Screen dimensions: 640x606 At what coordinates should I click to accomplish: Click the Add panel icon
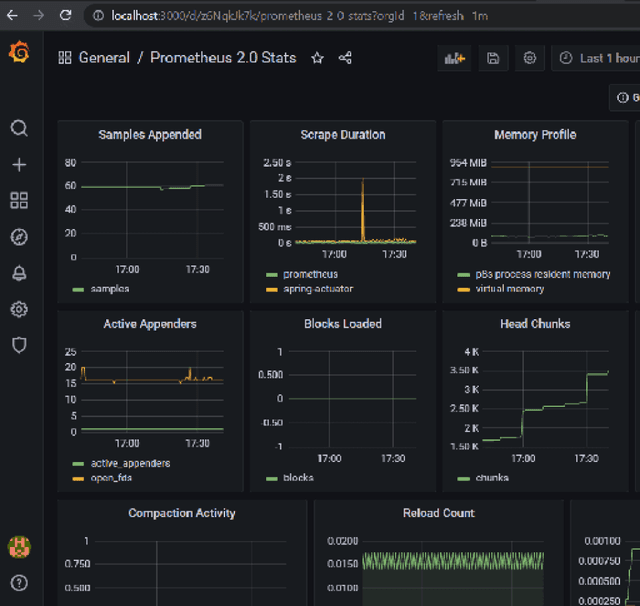(454, 58)
